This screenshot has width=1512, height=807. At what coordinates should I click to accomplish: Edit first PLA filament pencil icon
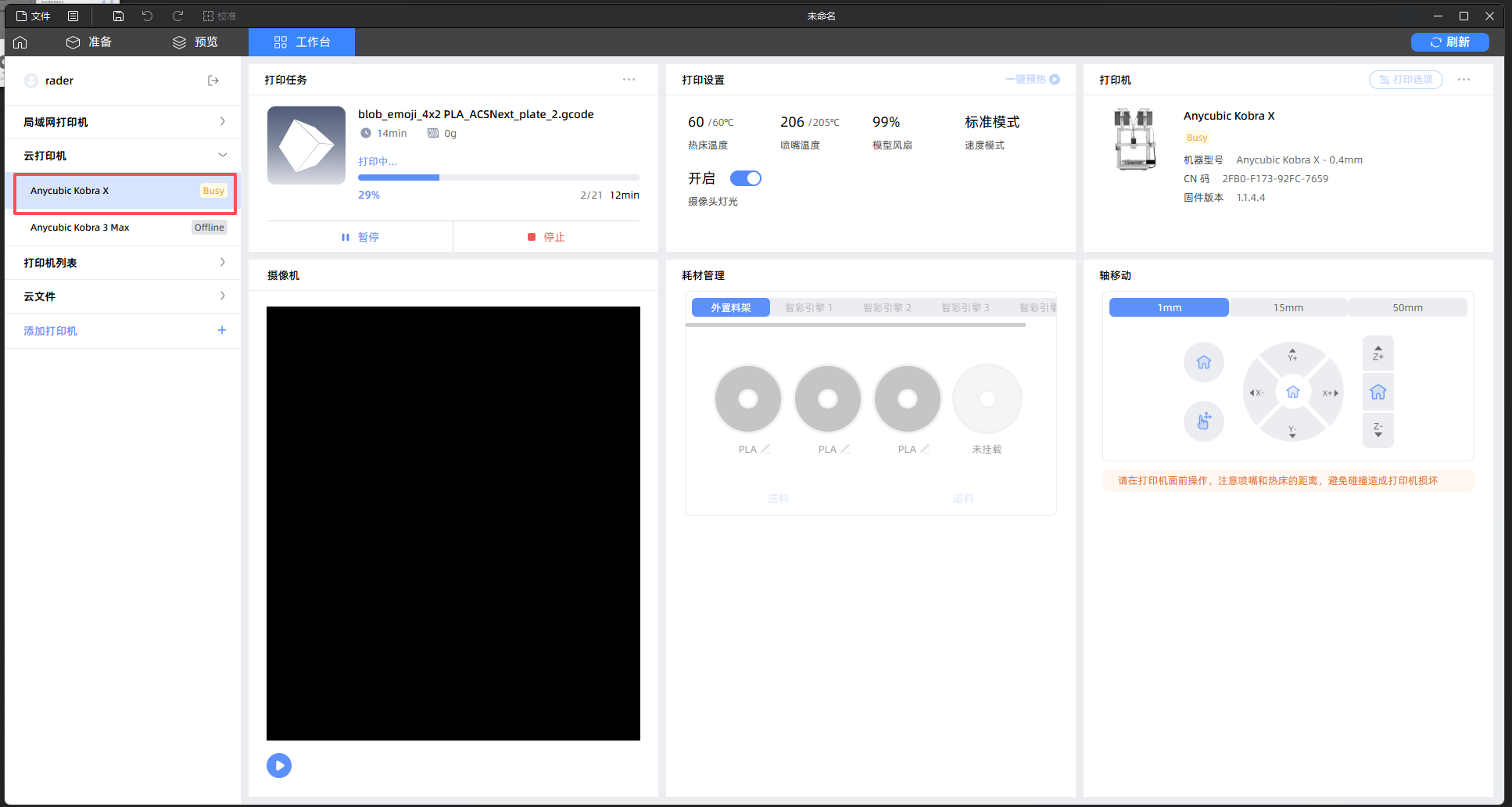pos(765,449)
